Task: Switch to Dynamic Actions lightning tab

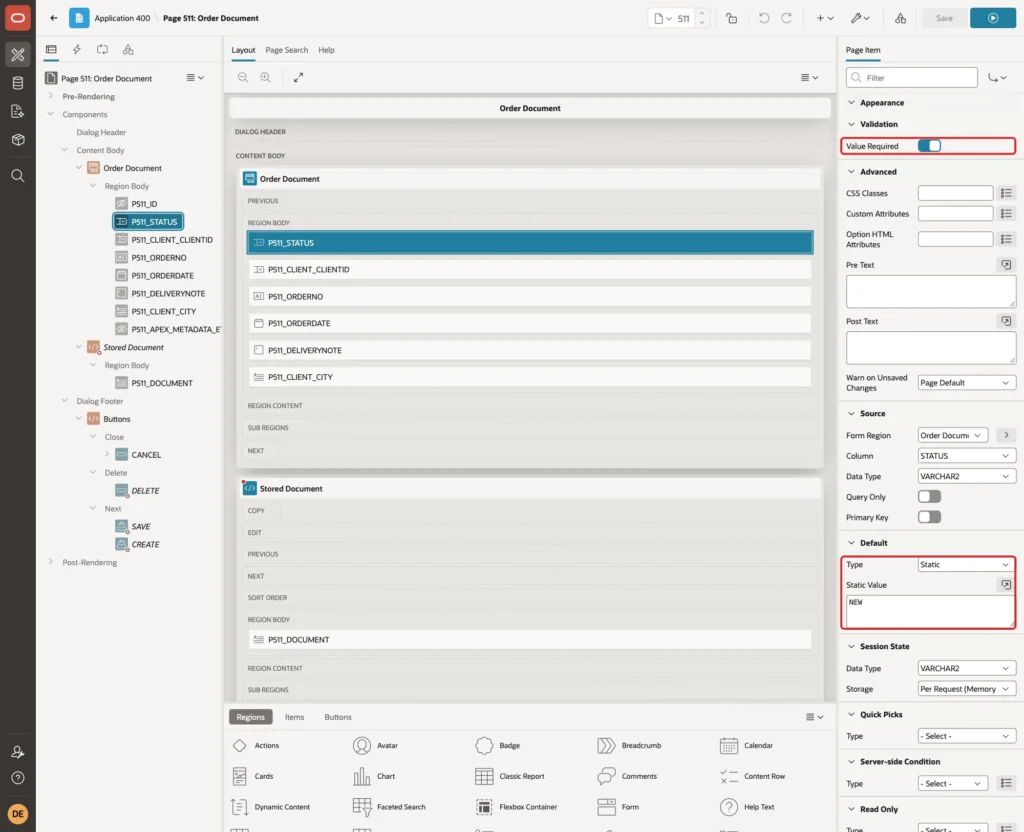Action: [x=76, y=49]
